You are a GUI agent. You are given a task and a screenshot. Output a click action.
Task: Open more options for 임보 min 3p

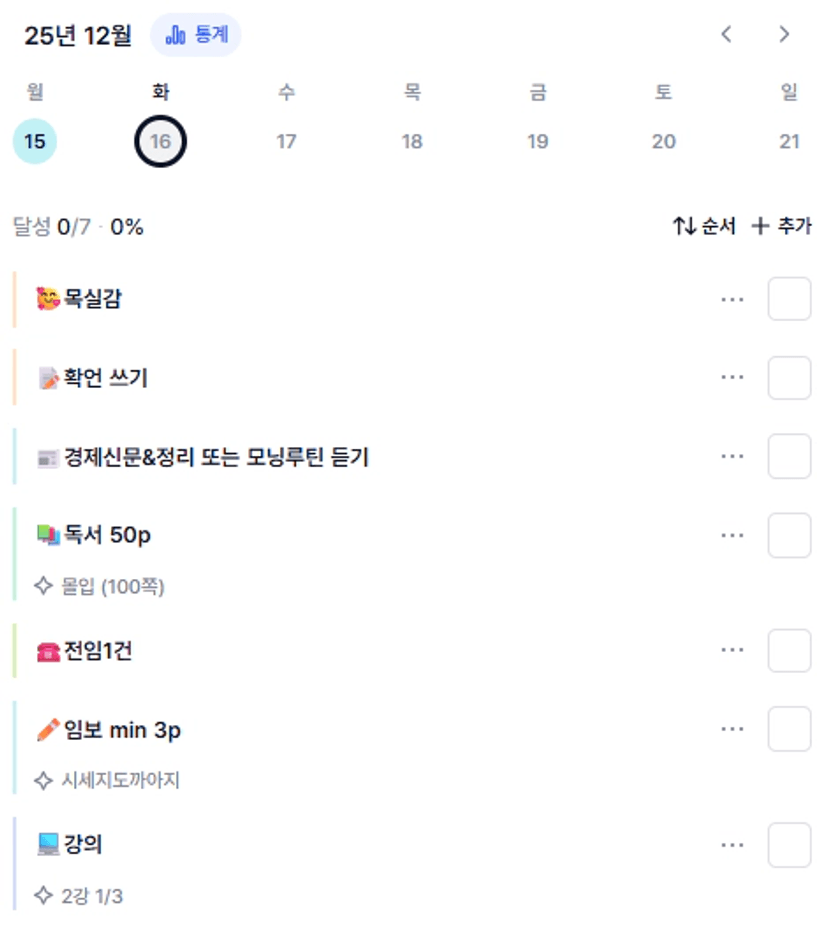pos(732,729)
